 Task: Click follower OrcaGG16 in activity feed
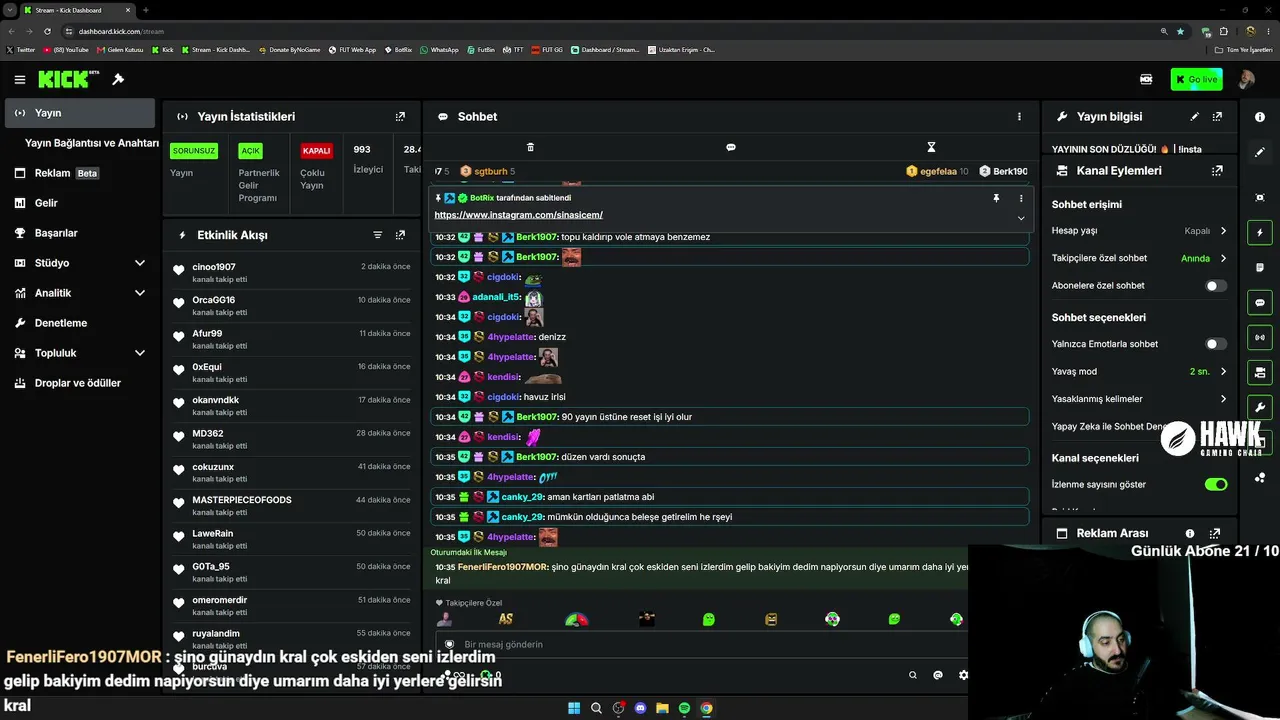214,300
